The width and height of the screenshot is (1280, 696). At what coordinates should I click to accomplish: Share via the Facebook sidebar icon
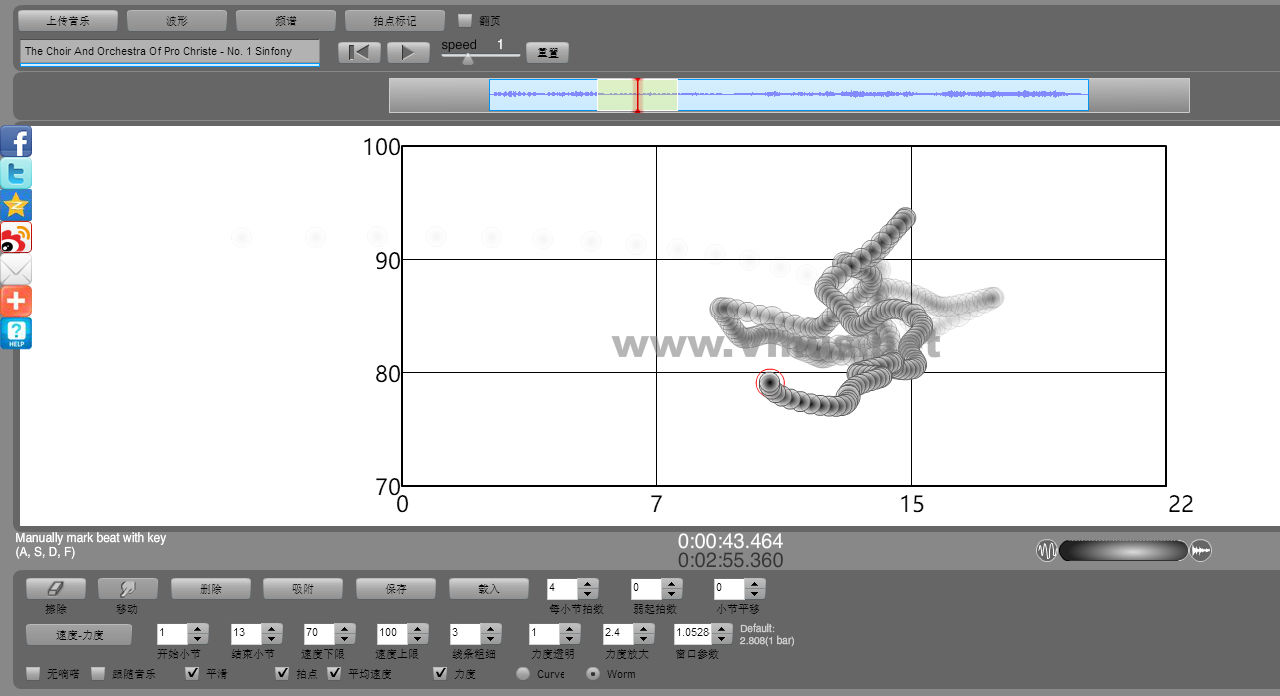click(16, 142)
